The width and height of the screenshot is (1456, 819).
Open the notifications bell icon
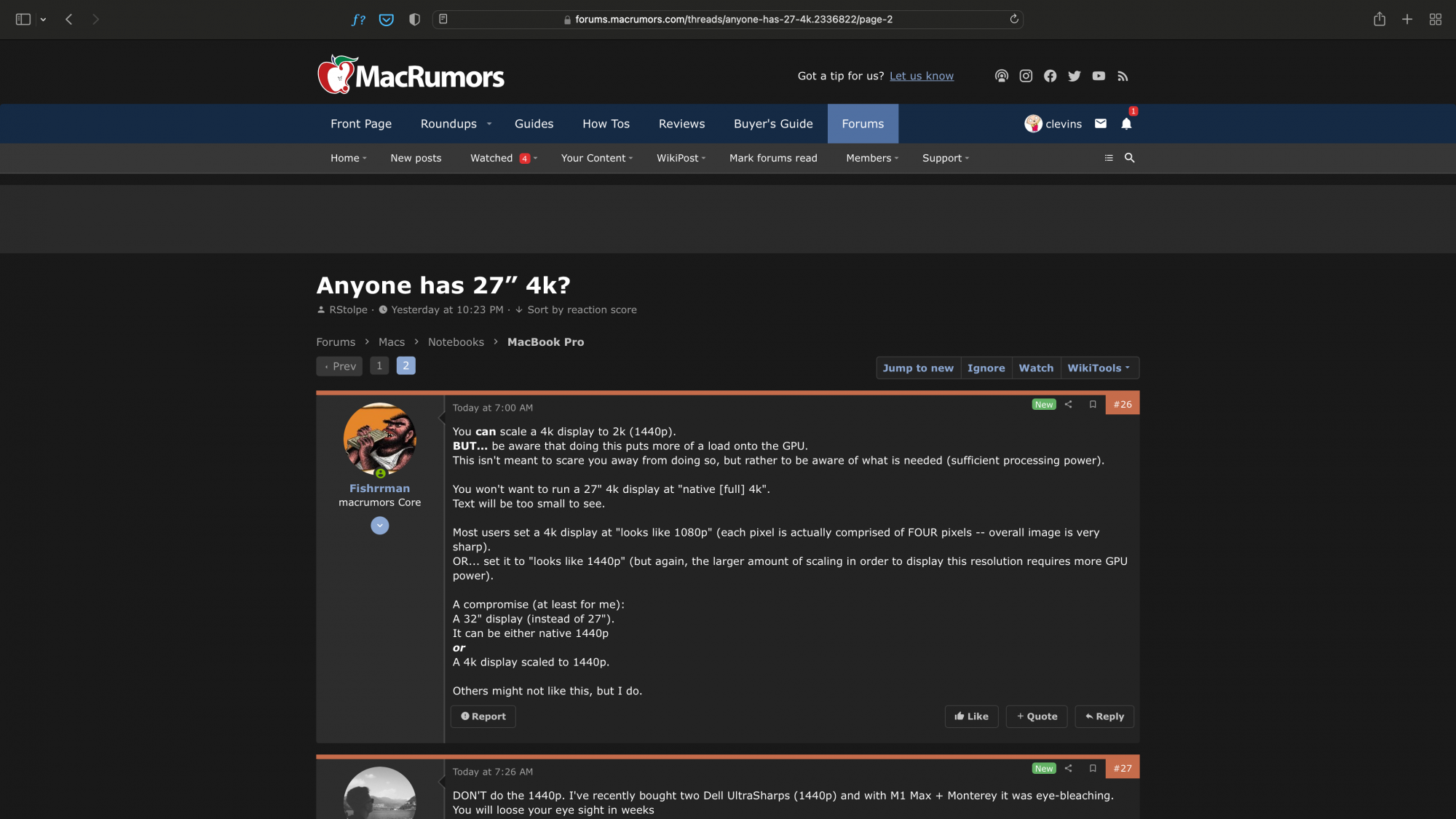(1126, 124)
